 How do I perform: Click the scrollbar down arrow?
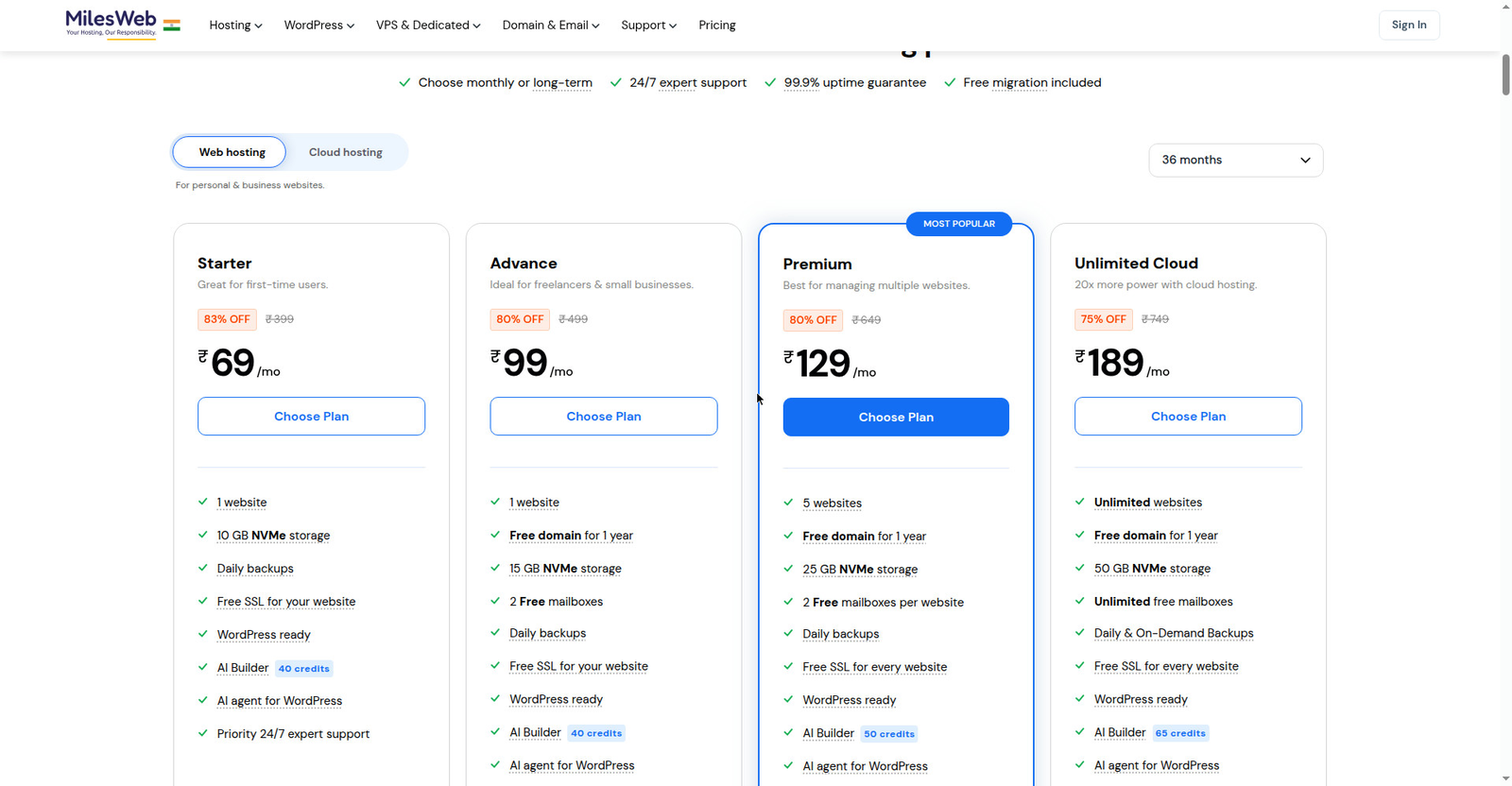click(x=1505, y=778)
